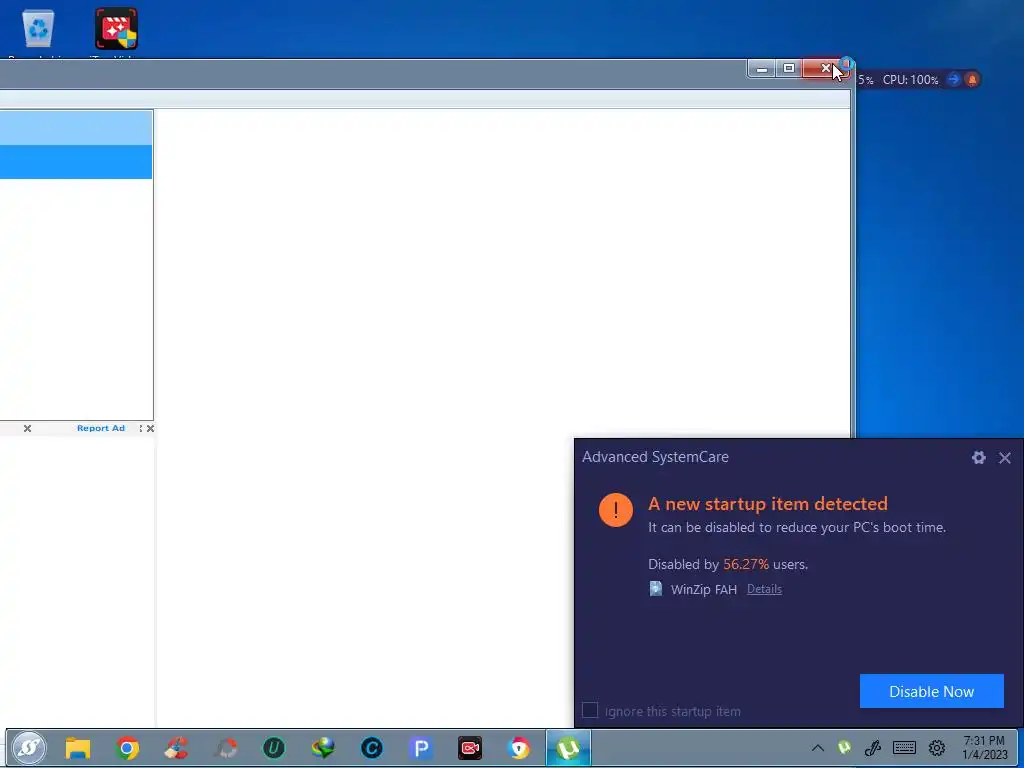Open the shielded browser taskbar icon
The image size is (1024, 768).
pos(519,748)
